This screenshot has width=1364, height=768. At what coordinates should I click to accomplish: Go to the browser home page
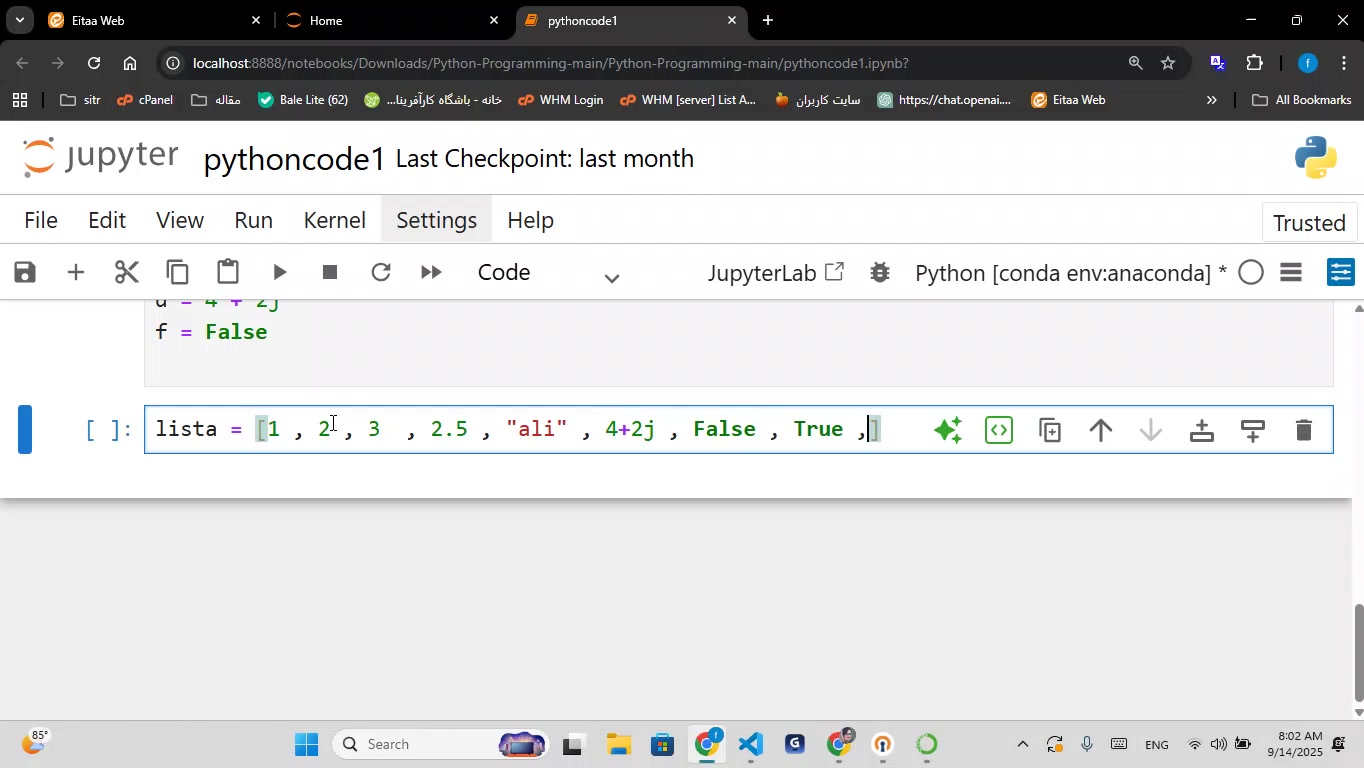tap(130, 63)
